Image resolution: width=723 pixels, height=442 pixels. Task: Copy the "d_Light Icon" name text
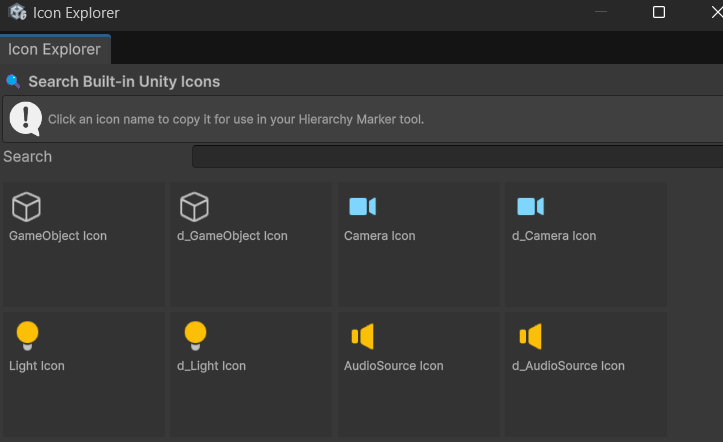[211, 366]
